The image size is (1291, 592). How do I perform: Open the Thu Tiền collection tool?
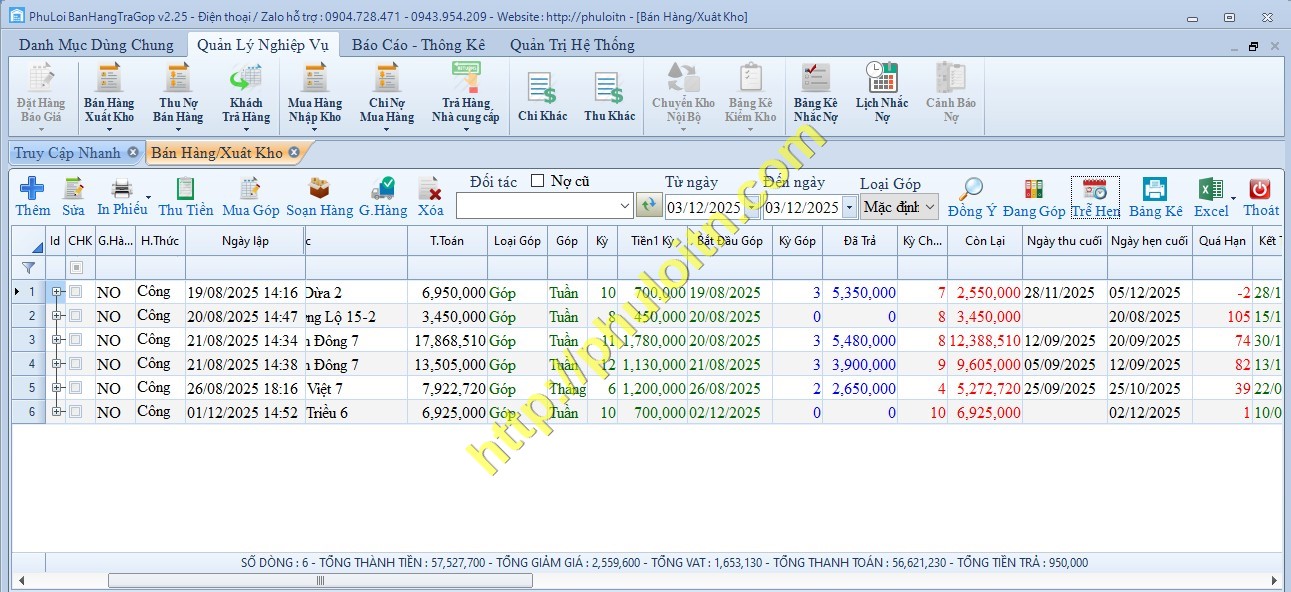185,189
